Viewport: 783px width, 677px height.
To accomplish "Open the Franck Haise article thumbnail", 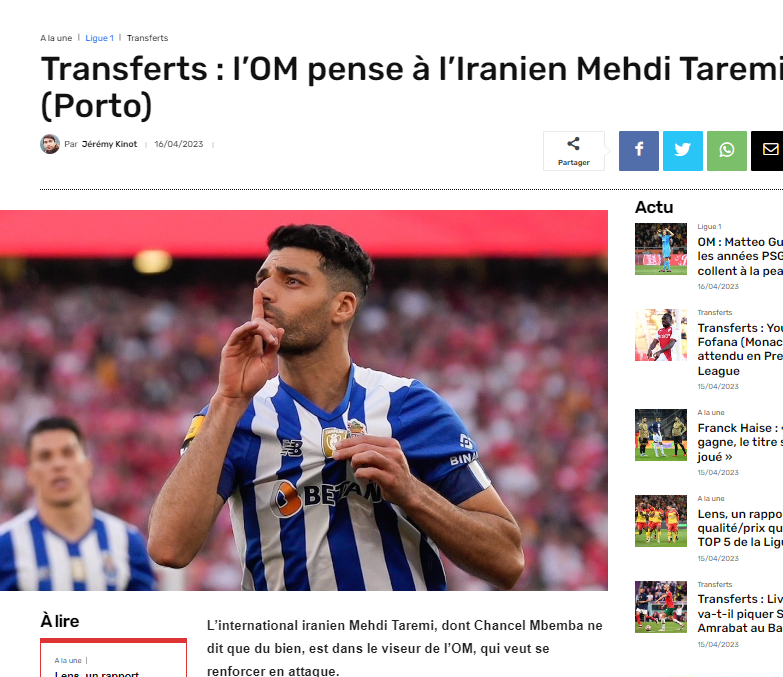I will (x=661, y=435).
